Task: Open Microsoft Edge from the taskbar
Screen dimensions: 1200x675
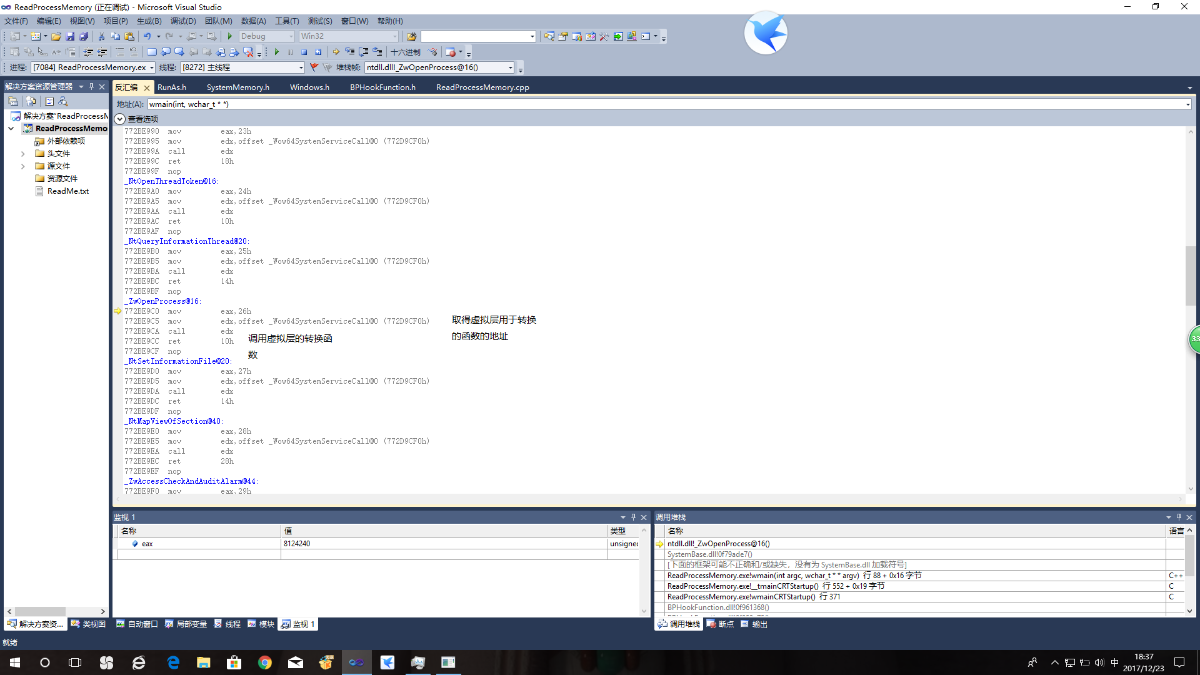Action: (173, 662)
